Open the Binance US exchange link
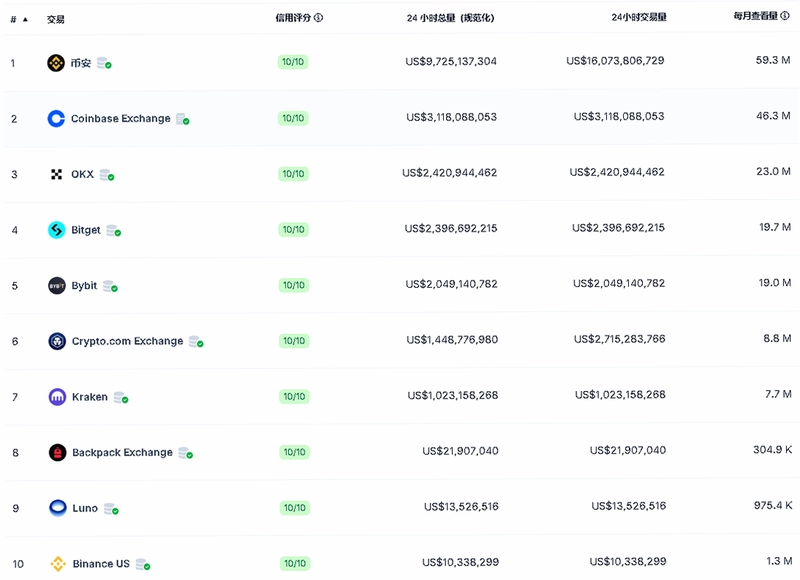800x580 pixels. coord(101,564)
